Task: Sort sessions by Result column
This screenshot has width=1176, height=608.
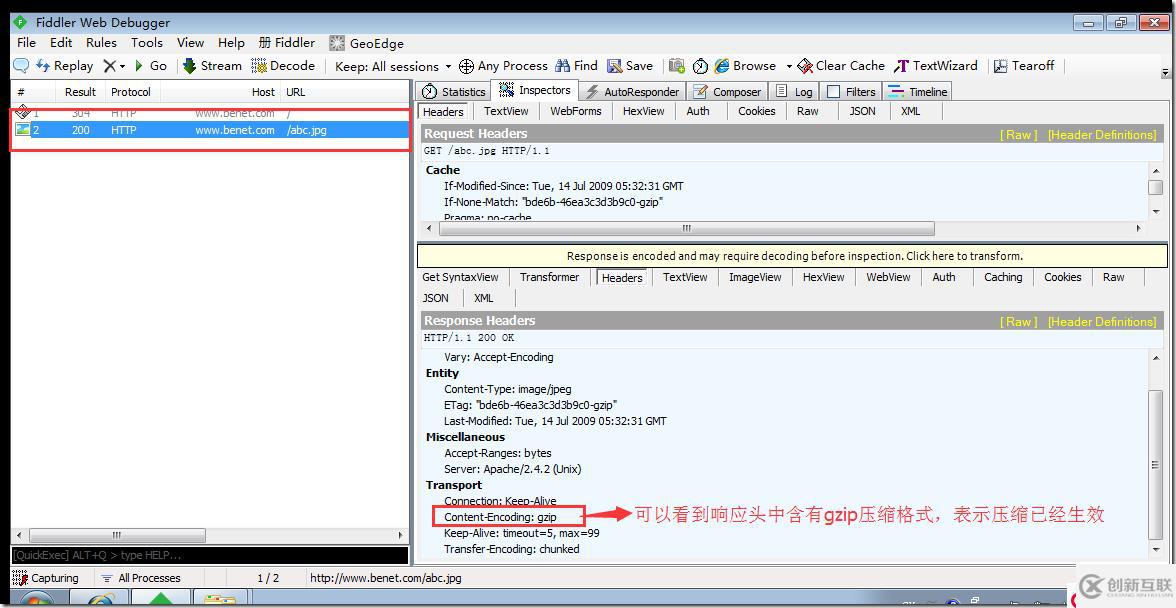Action: pos(80,92)
